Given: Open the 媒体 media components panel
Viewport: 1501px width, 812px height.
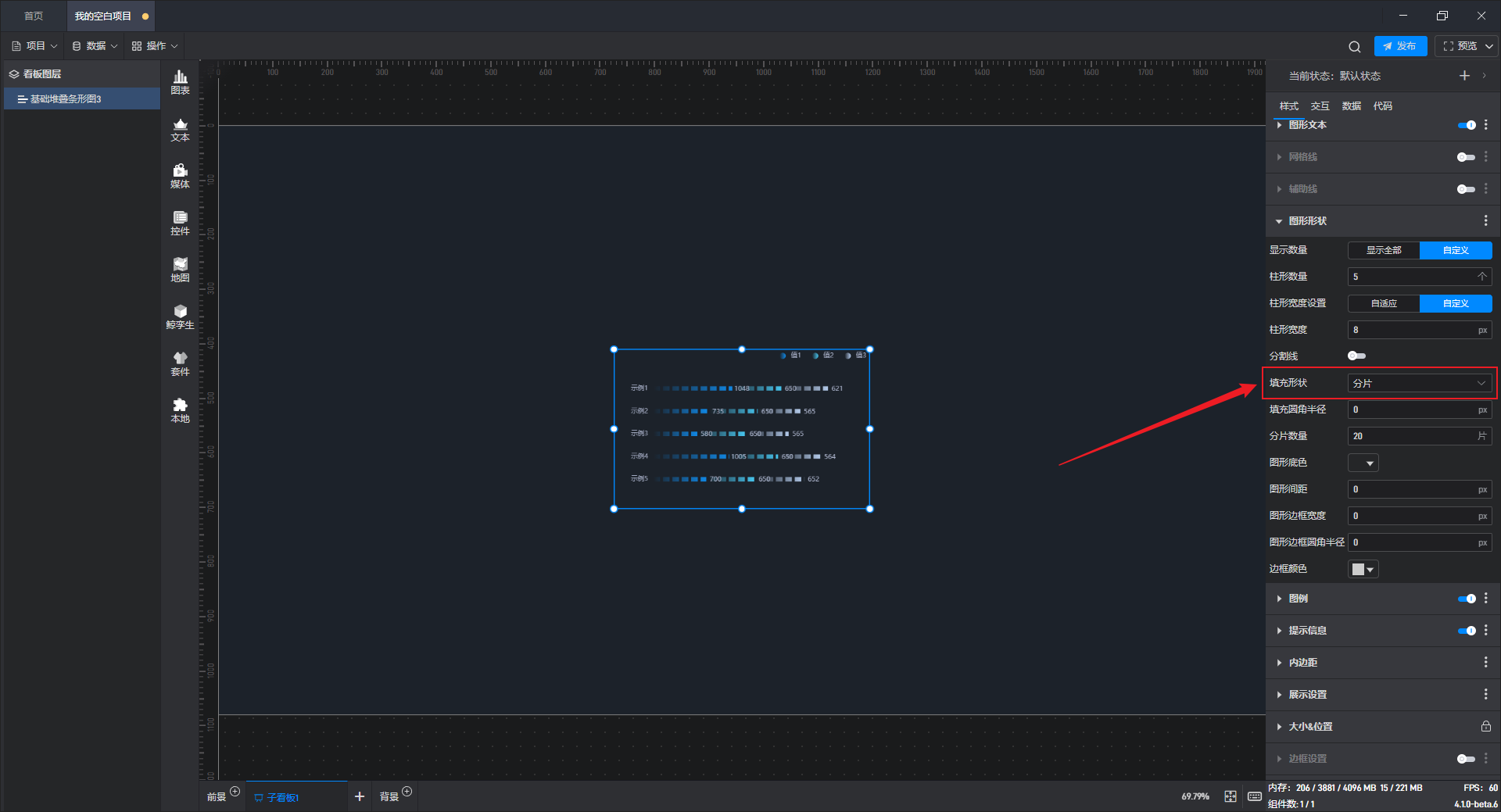Looking at the screenshot, I should point(180,177).
